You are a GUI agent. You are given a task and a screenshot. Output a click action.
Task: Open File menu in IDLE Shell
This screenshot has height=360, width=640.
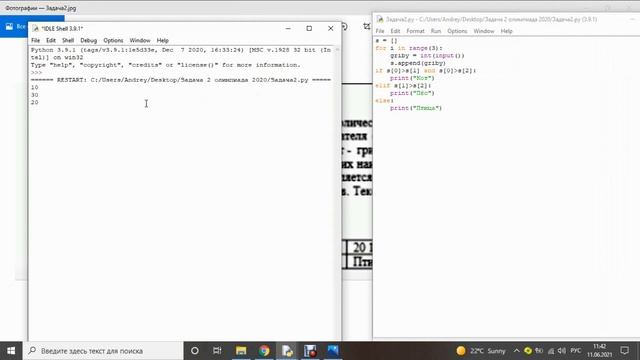[36, 40]
